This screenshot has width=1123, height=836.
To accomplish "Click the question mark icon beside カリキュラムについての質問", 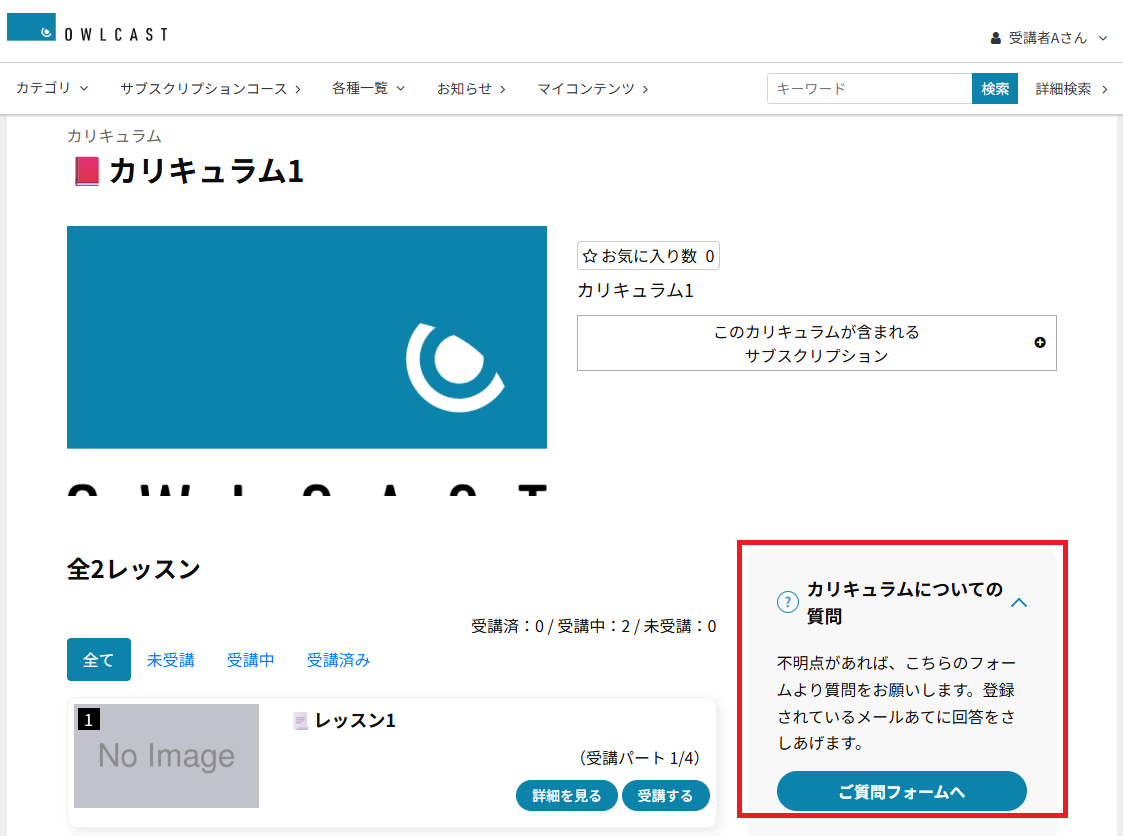I will point(787,602).
